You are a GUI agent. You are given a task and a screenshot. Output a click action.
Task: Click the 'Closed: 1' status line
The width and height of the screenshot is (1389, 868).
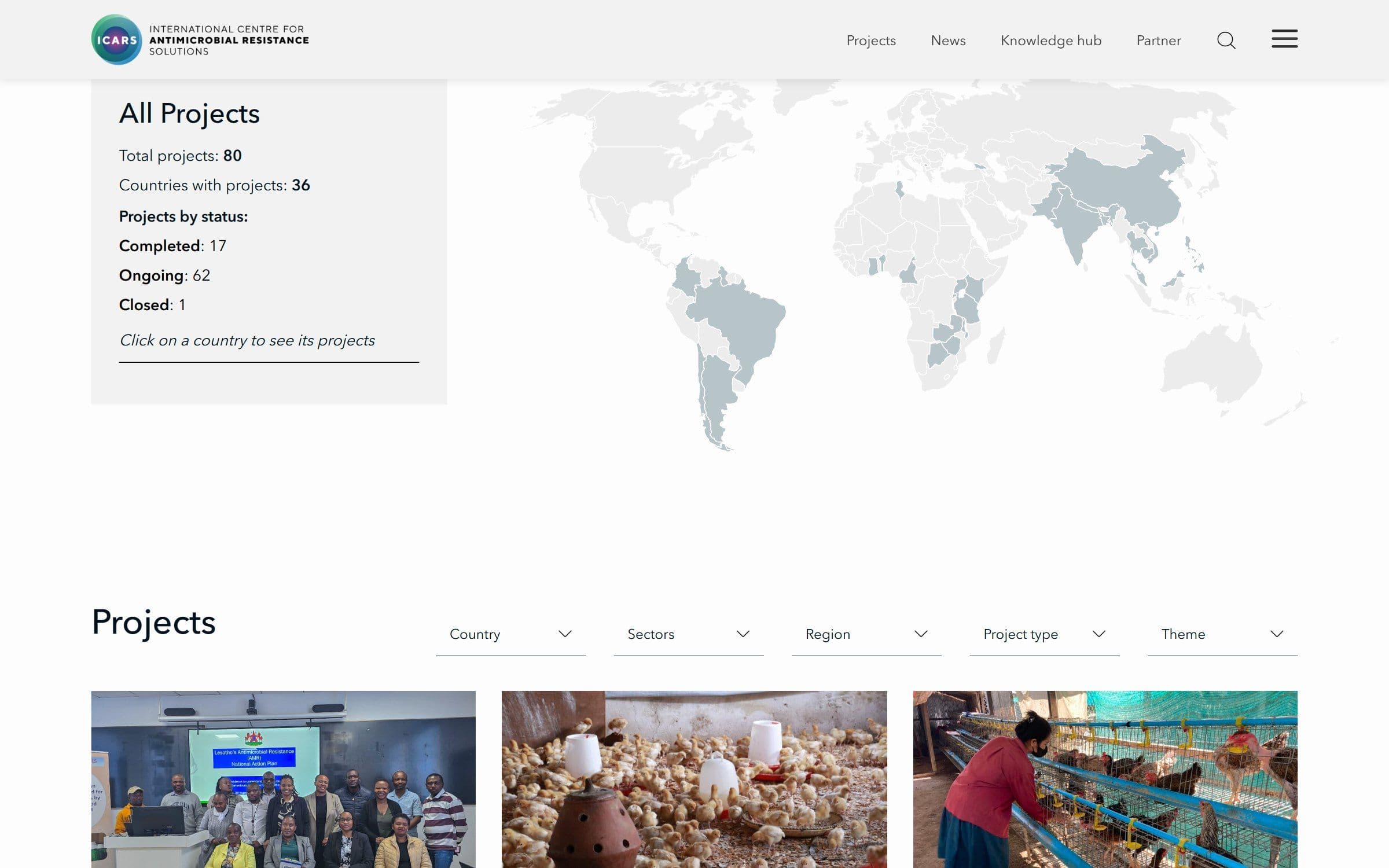[x=152, y=305]
